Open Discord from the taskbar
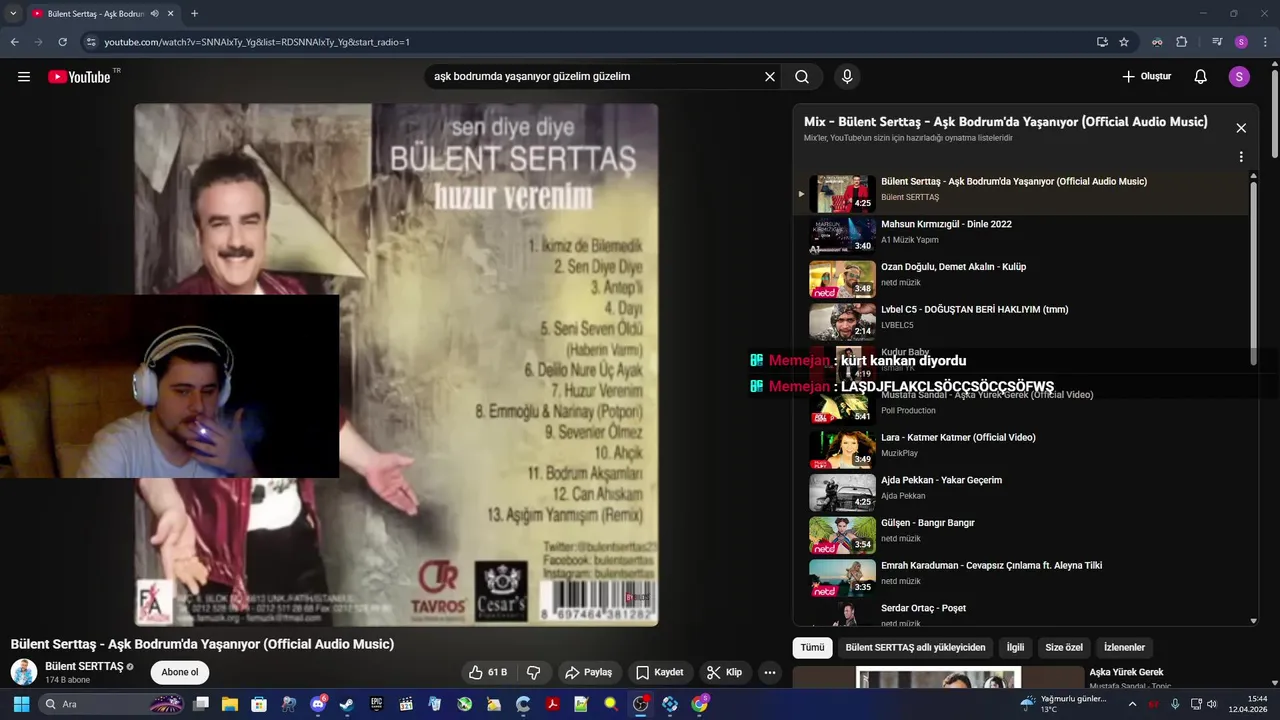This screenshot has height=720, width=1280. click(317, 704)
